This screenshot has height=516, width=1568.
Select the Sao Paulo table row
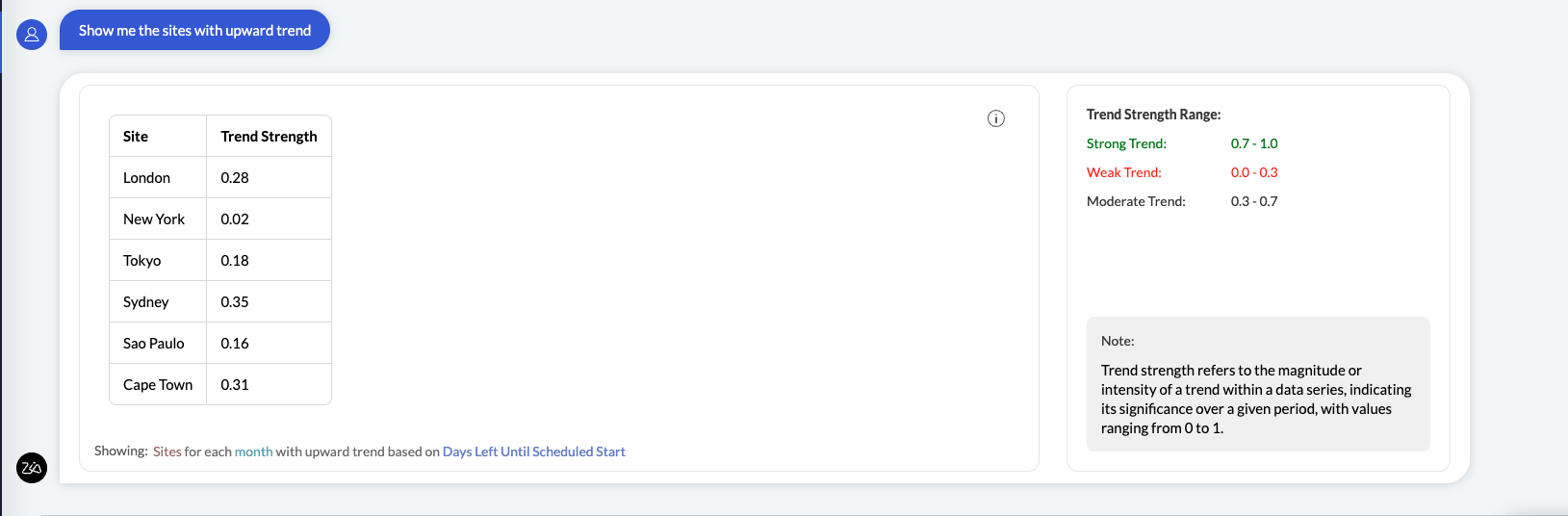220,344
